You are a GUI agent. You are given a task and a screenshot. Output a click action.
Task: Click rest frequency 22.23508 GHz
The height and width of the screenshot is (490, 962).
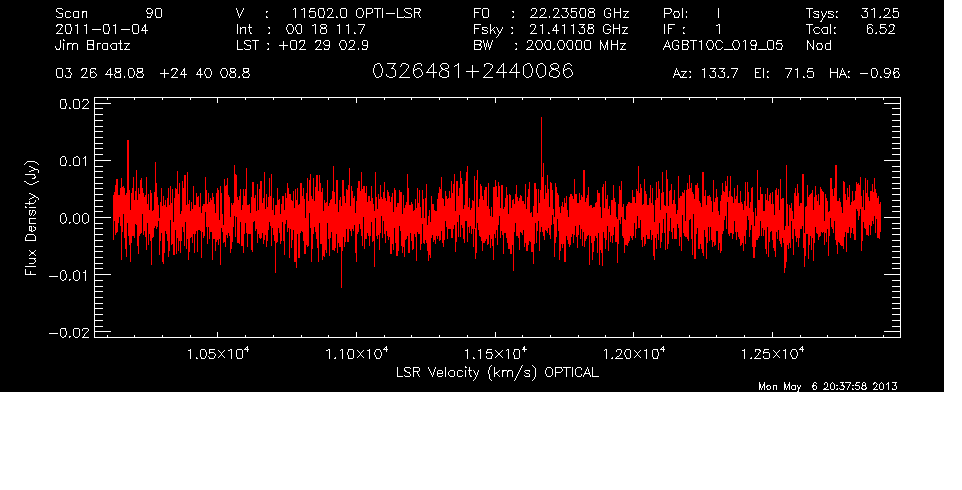point(580,13)
